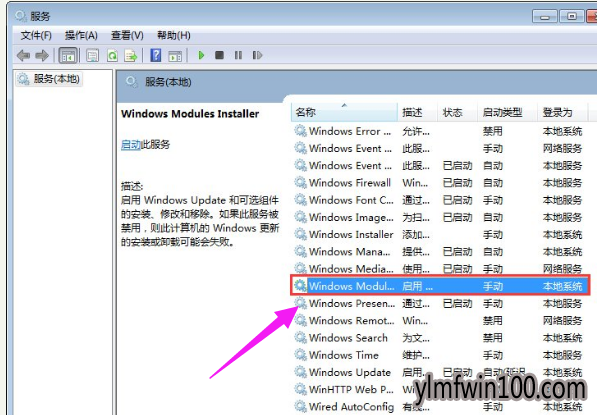Open the 文件(F) menu
Viewport: 597px width, 415px height.
(36, 35)
